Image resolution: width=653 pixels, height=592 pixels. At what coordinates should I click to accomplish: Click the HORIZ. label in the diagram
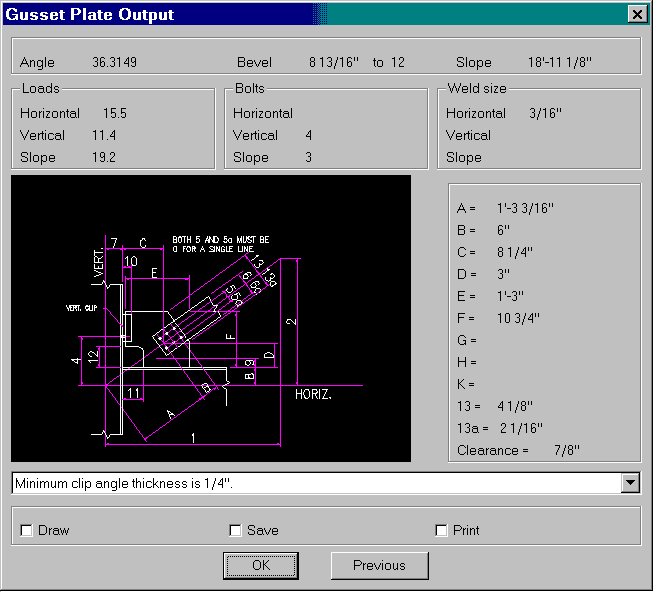[x=313, y=394]
